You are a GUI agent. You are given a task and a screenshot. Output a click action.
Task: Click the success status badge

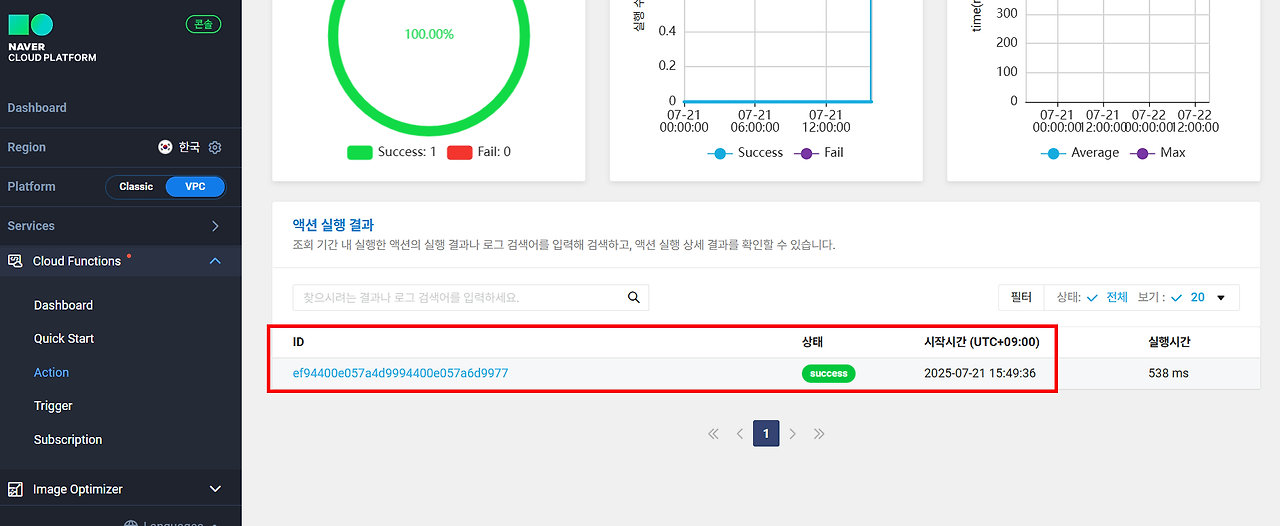click(x=829, y=373)
